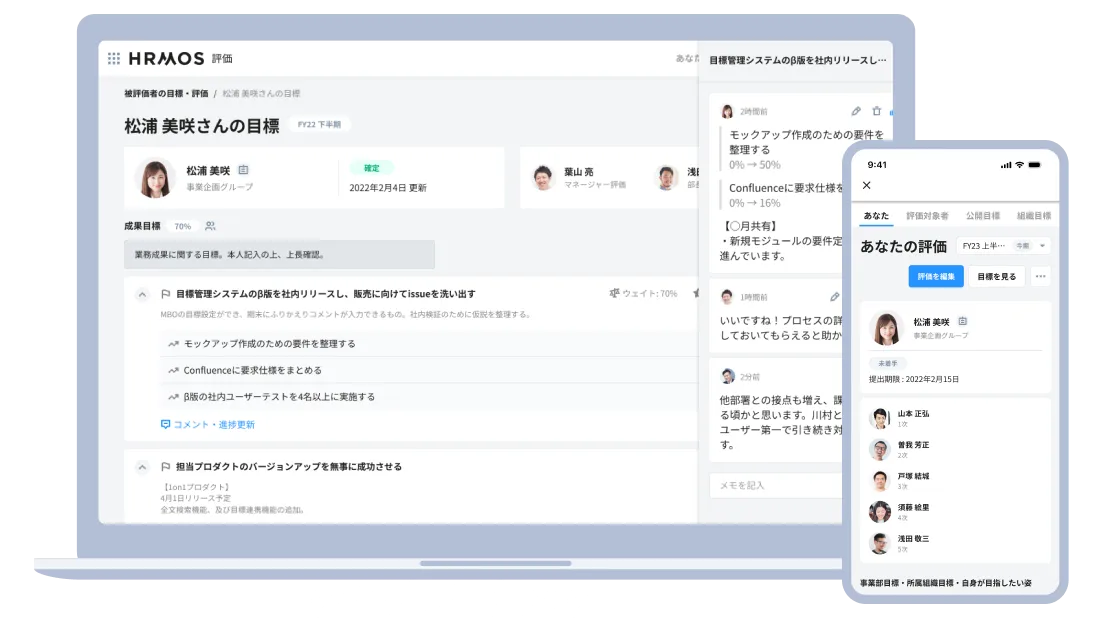The width and height of the screenshot is (1102, 620).
Task: Click the comment bubble icon before コメント・進捗更新
Action: (x=164, y=423)
